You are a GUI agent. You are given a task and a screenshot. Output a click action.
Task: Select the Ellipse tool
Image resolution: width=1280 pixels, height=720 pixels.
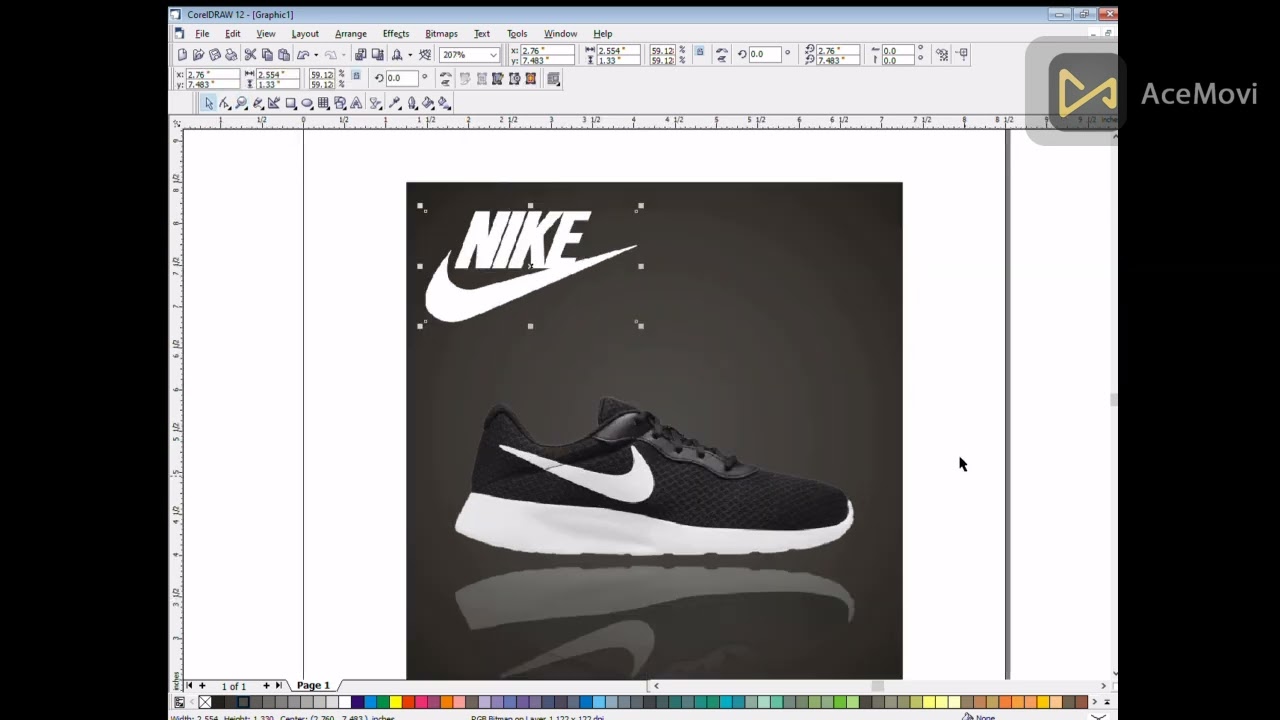[307, 103]
